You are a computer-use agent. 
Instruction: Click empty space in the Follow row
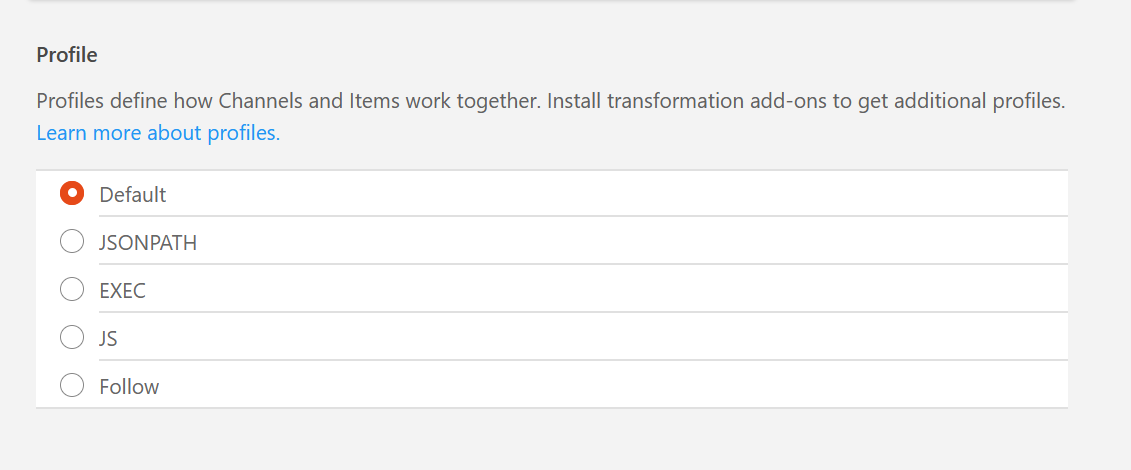coord(600,386)
